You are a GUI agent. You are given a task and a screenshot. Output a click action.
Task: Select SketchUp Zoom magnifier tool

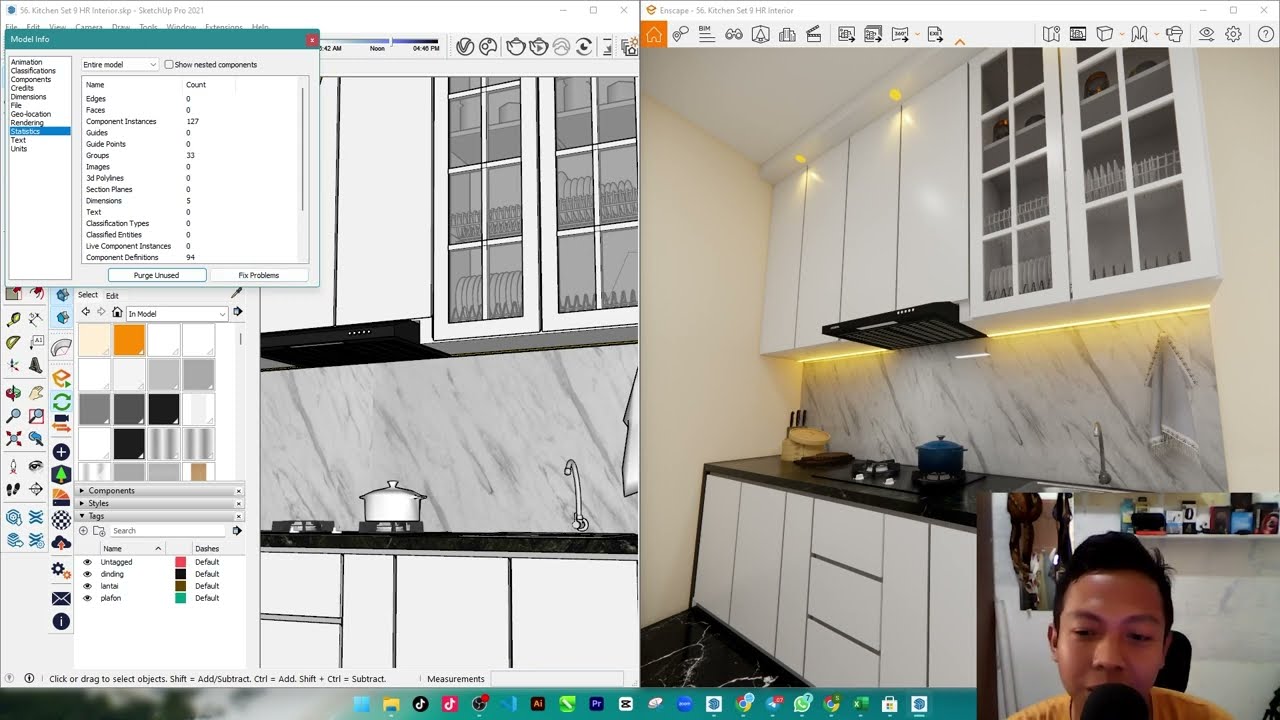pos(13,416)
